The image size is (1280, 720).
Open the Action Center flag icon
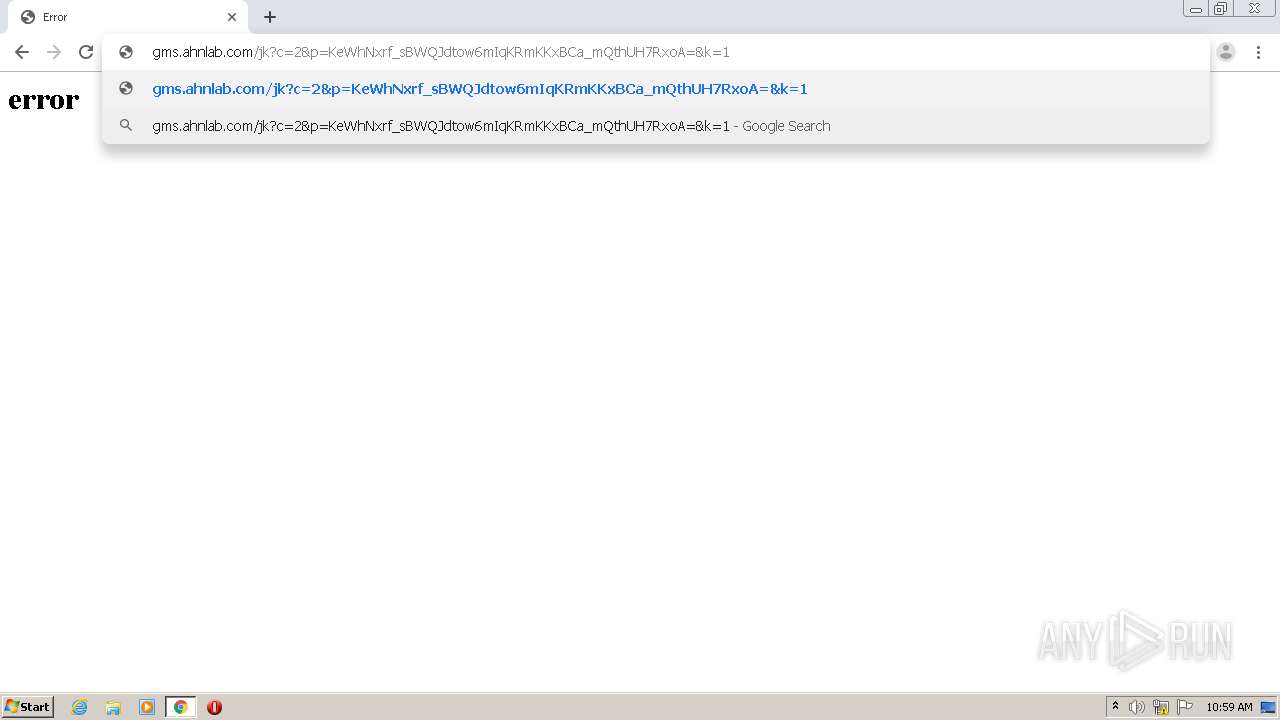[1185, 707]
